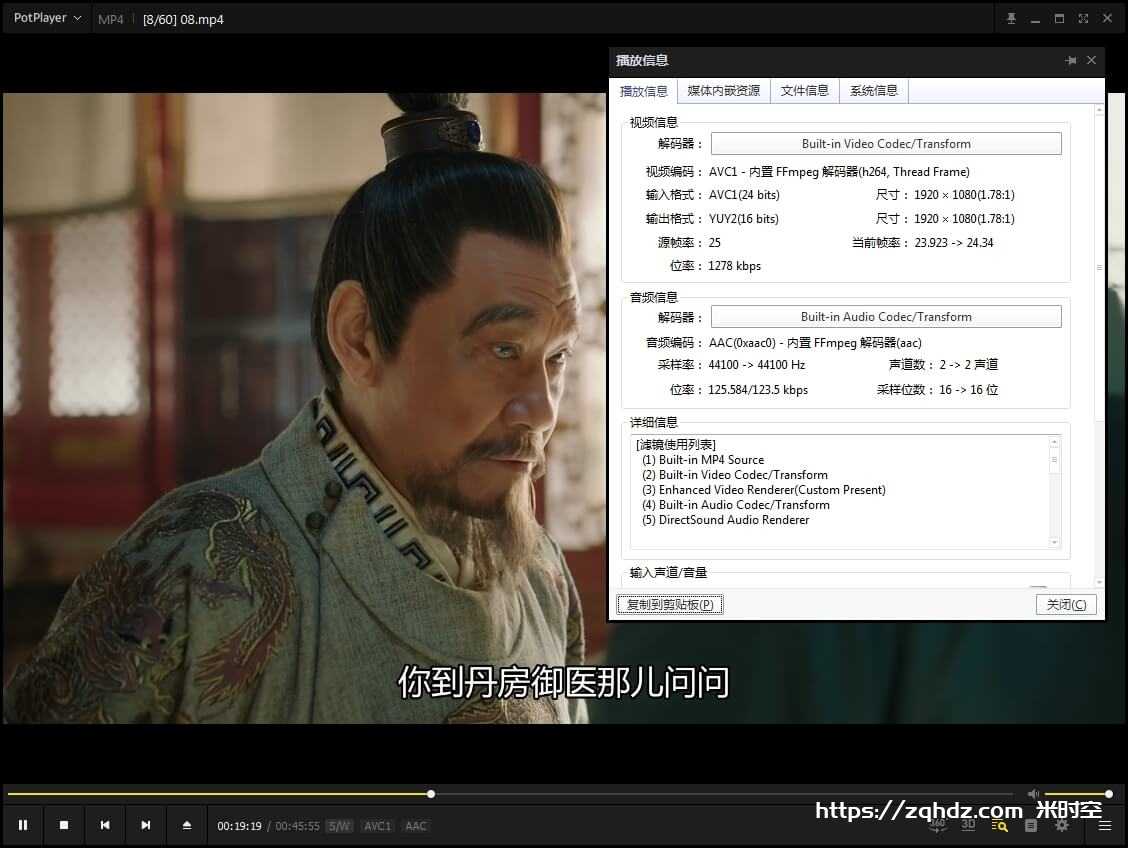Click the 1278 kbps video bitrate value

[734, 266]
